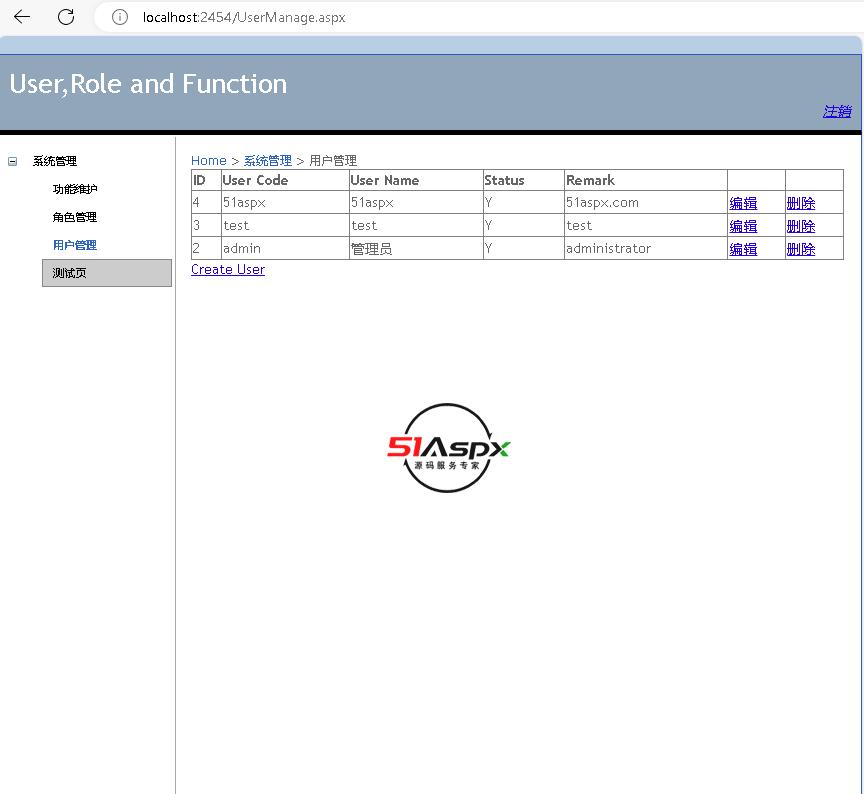The height and width of the screenshot is (794, 864).
Task: Delete the test user row
Action: pos(801,226)
